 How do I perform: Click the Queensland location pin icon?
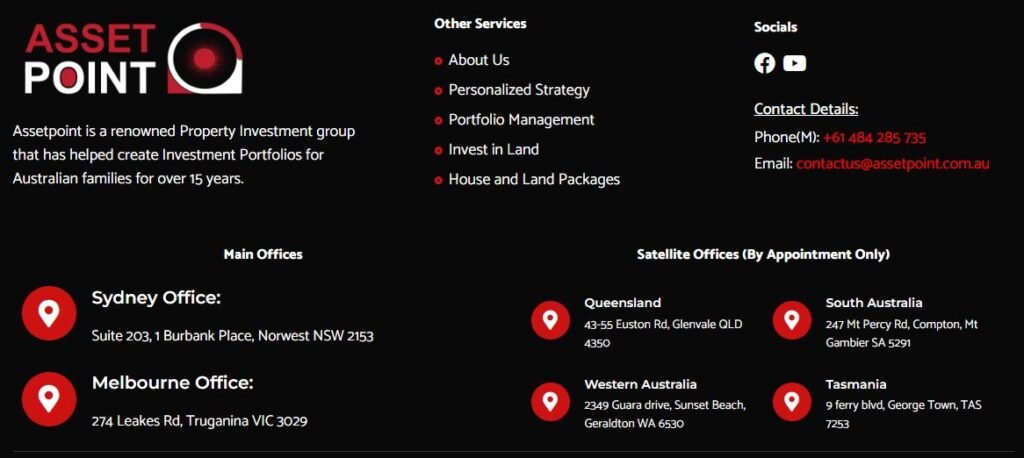click(551, 320)
